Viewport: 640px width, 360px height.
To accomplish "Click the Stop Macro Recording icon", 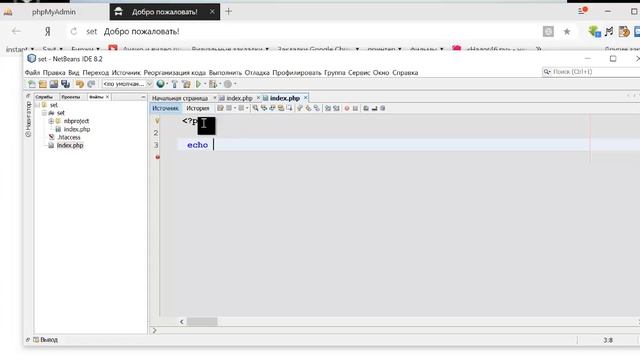I will 356,108.
